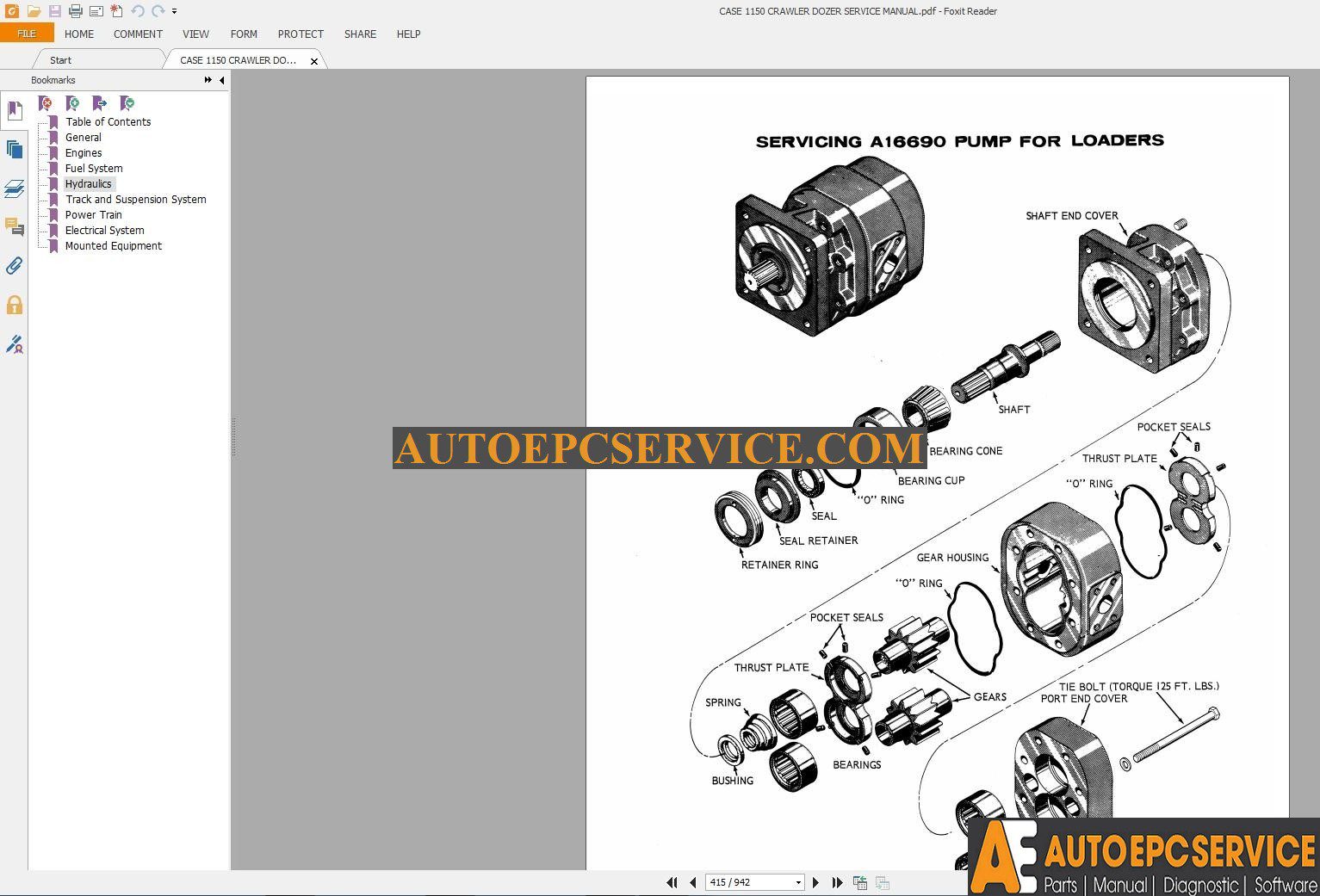Switch to the PROTECT ribbon tab

(301, 34)
